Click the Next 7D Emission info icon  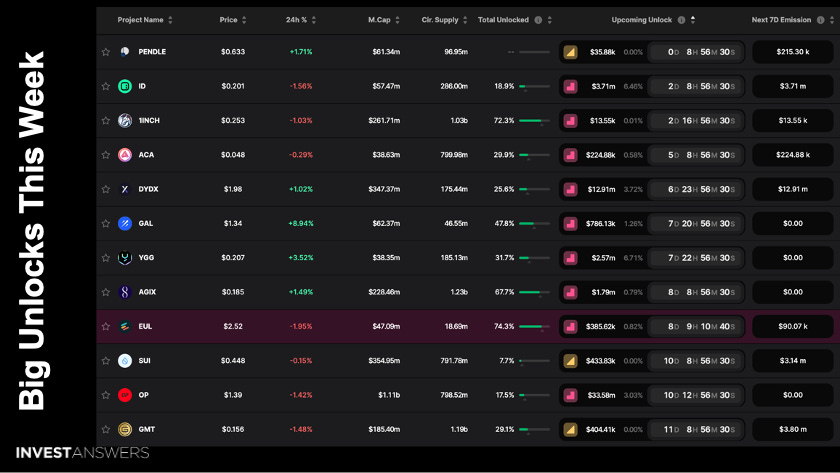click(820, 20)
